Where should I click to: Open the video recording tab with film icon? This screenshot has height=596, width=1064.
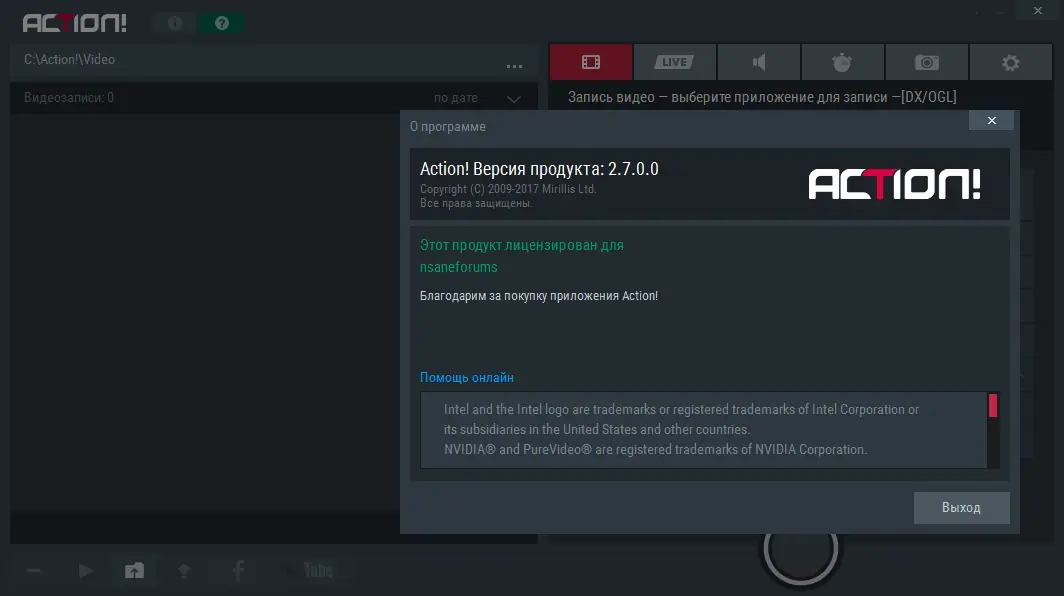tap(591, 62)
